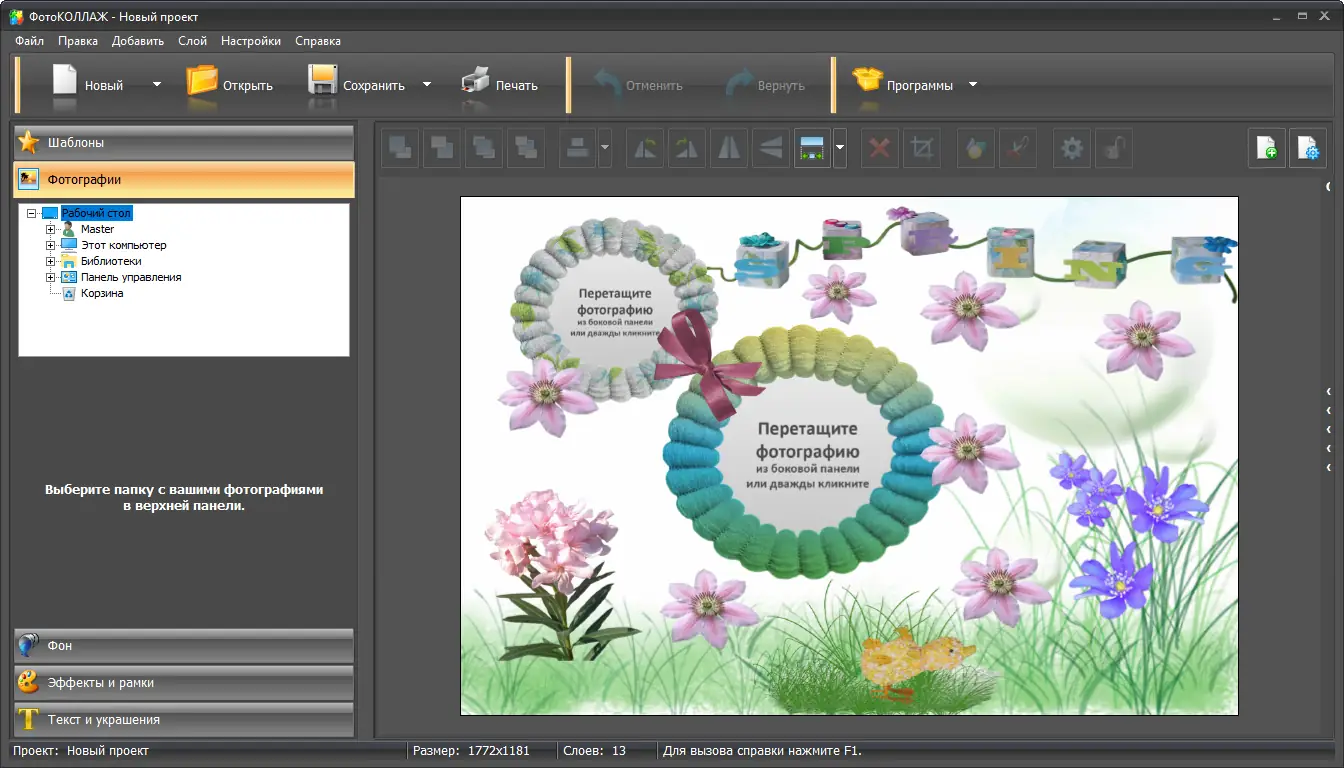The image size is (1344, 768).
Task: Click the Печать printer button
Action: tap(500, 85)
